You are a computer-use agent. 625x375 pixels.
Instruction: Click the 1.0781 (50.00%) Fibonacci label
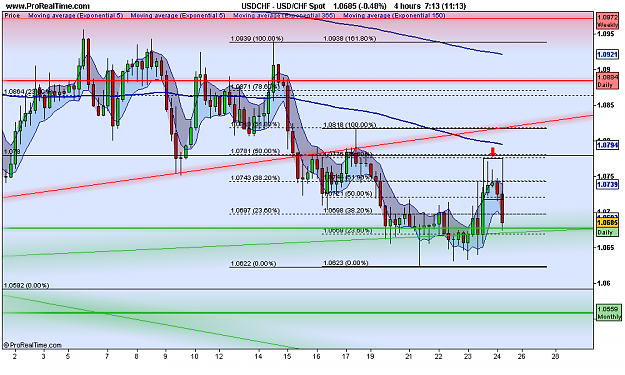[255, 151]
